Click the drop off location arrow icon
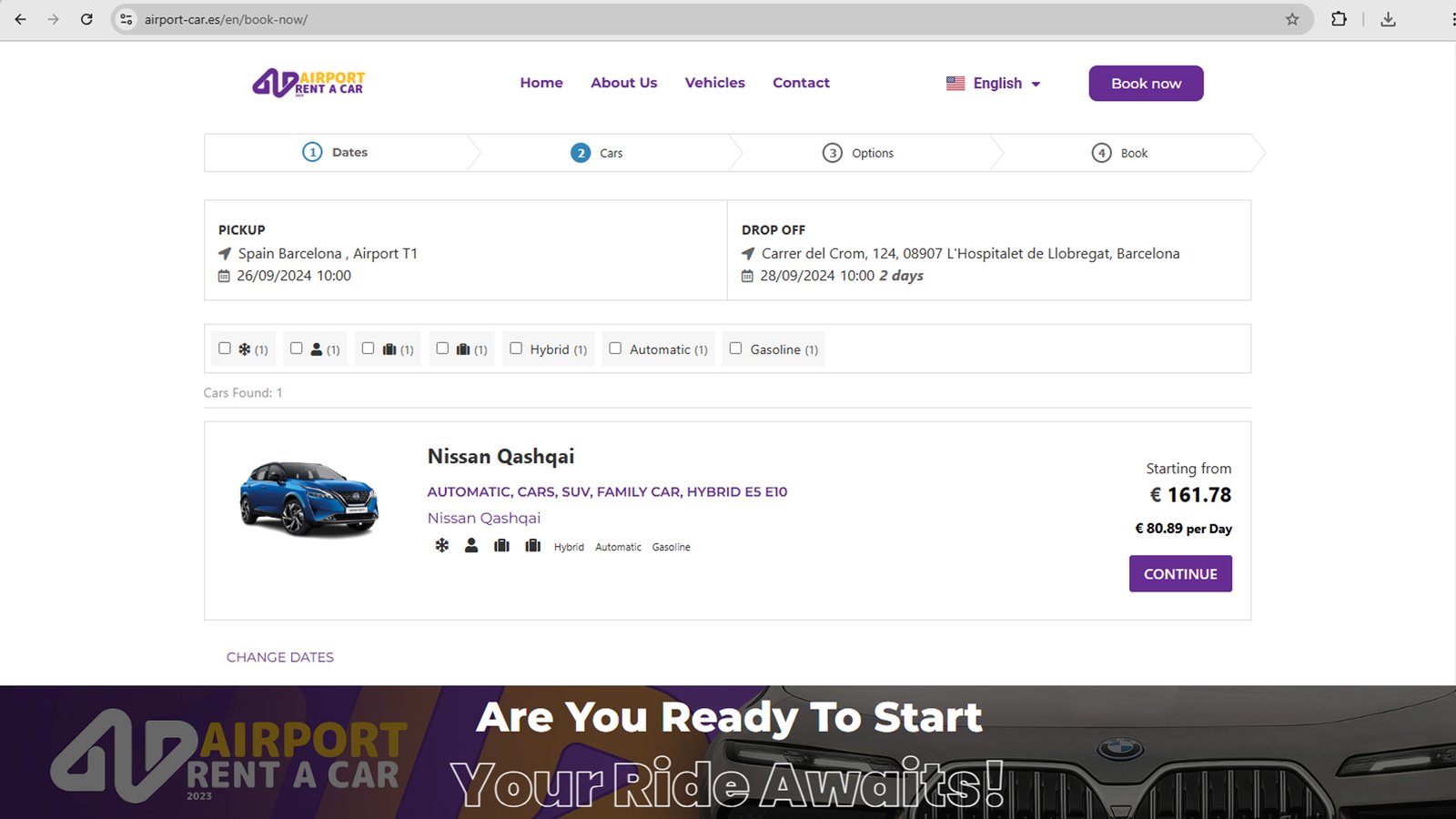The height and width of the screenshot is (819, 1456). click(x=748, y=254)
